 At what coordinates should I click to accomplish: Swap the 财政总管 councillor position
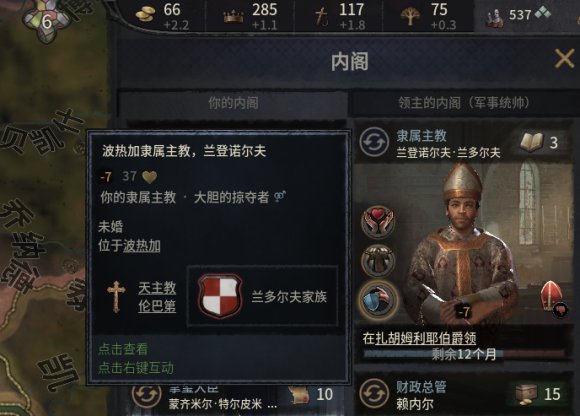coord(374,394)
